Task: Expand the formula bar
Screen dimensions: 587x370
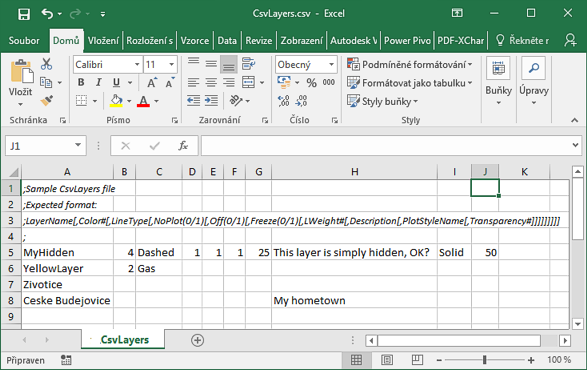Action: (575, 145)
